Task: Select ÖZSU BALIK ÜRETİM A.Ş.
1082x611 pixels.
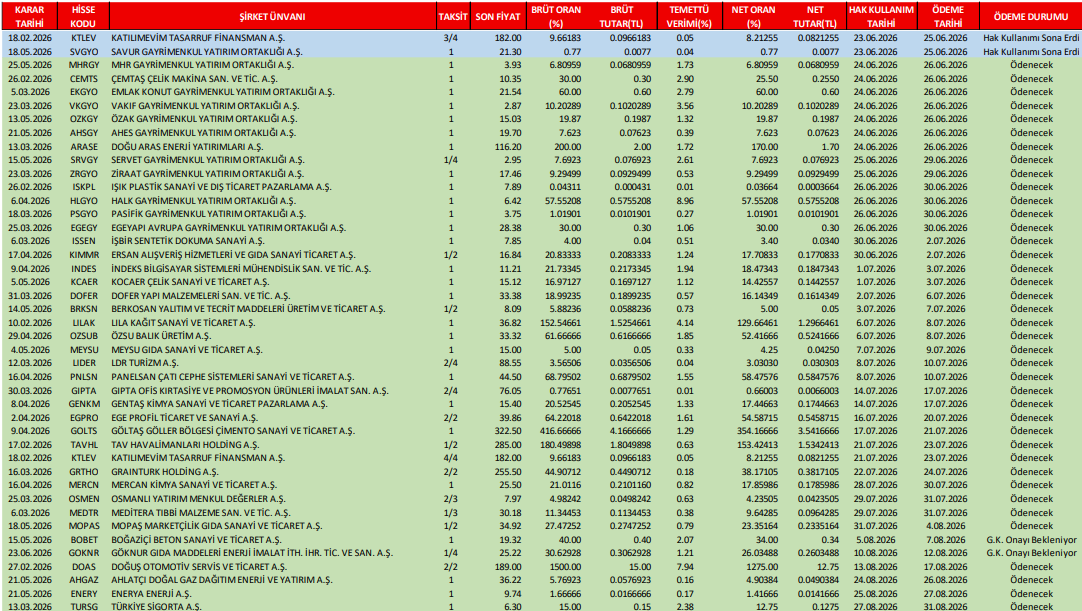Action: point(161,336)
